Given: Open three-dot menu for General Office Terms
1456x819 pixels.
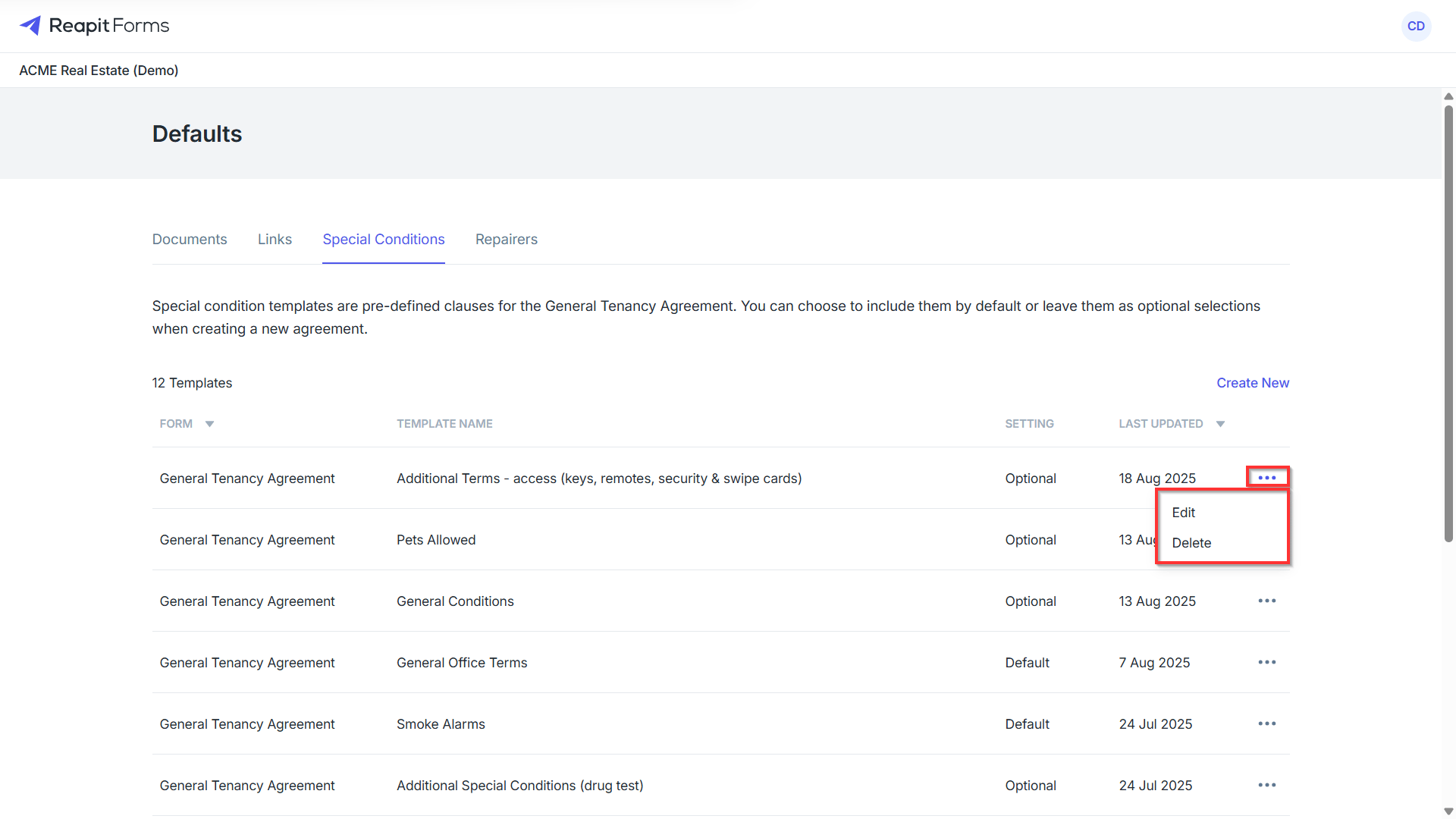Looking at the screenshot, I should [1266, 662].
